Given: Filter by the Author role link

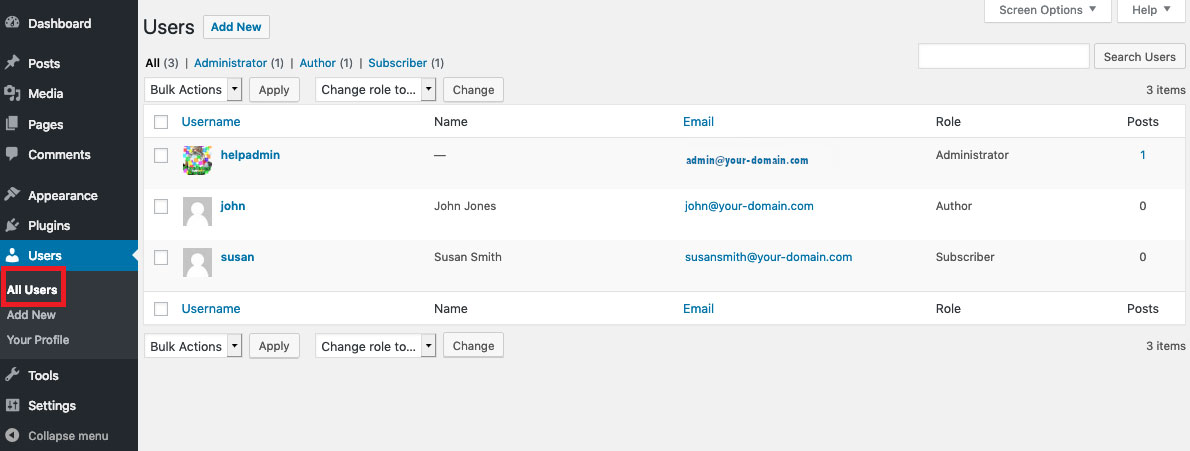Looking at the screenshot, I should coord(318,63).
